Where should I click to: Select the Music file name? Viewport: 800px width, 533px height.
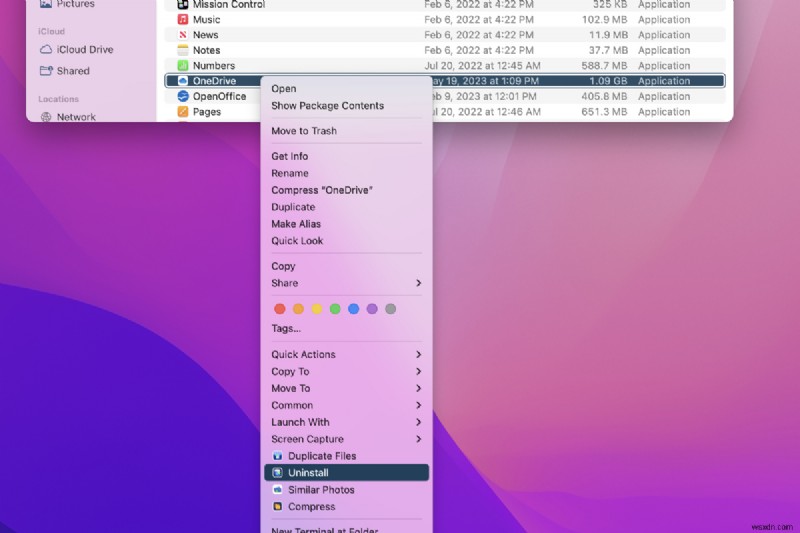tap(207, 19)
